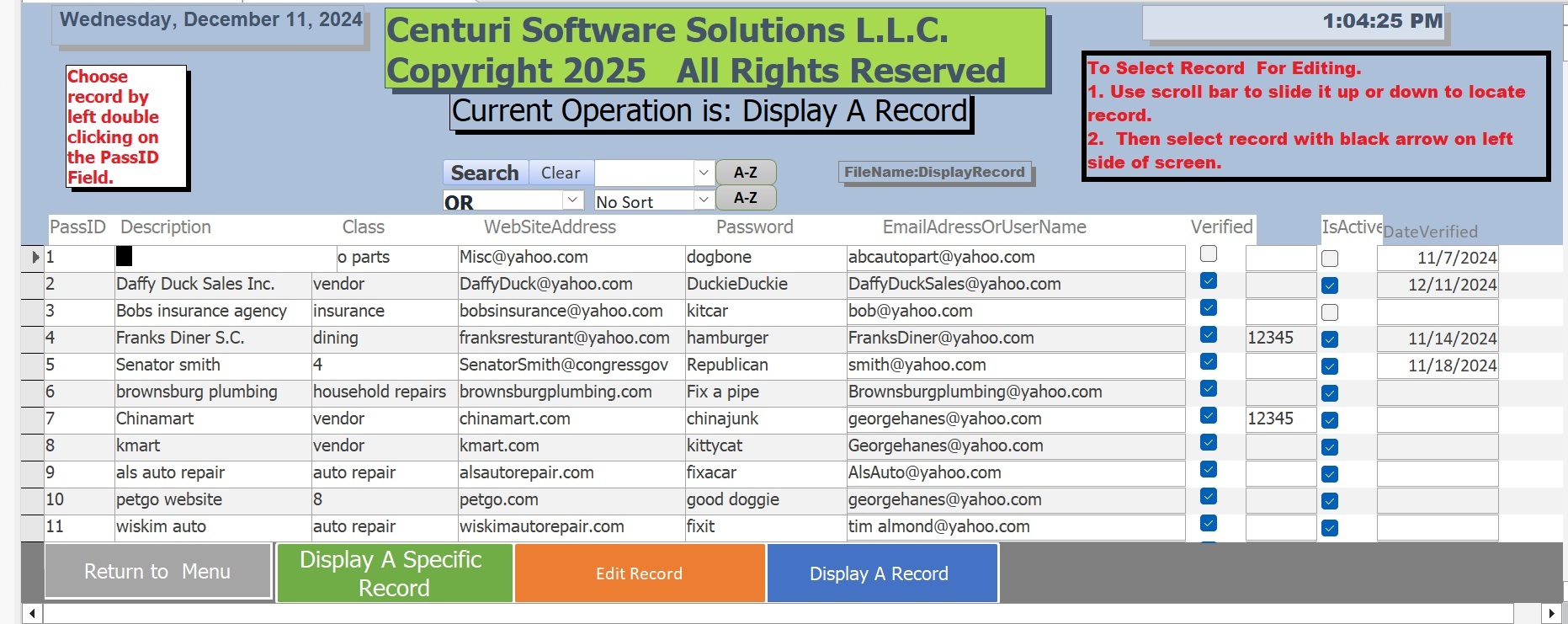1568x624 pixels.
Task: Click the upper A-Z sort button
Action: pos(746,173)
